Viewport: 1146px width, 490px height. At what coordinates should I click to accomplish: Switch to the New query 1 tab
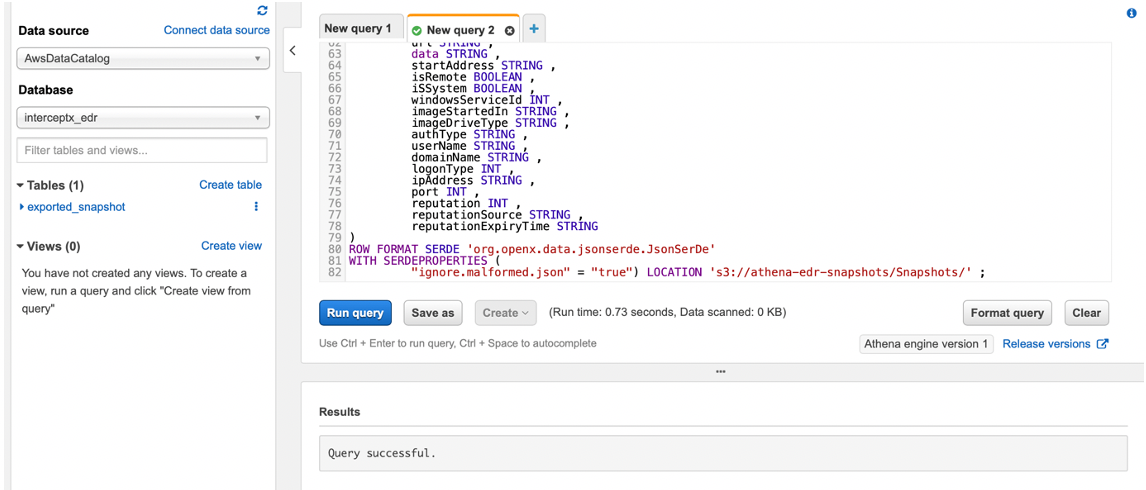click(x=358, y=29)
